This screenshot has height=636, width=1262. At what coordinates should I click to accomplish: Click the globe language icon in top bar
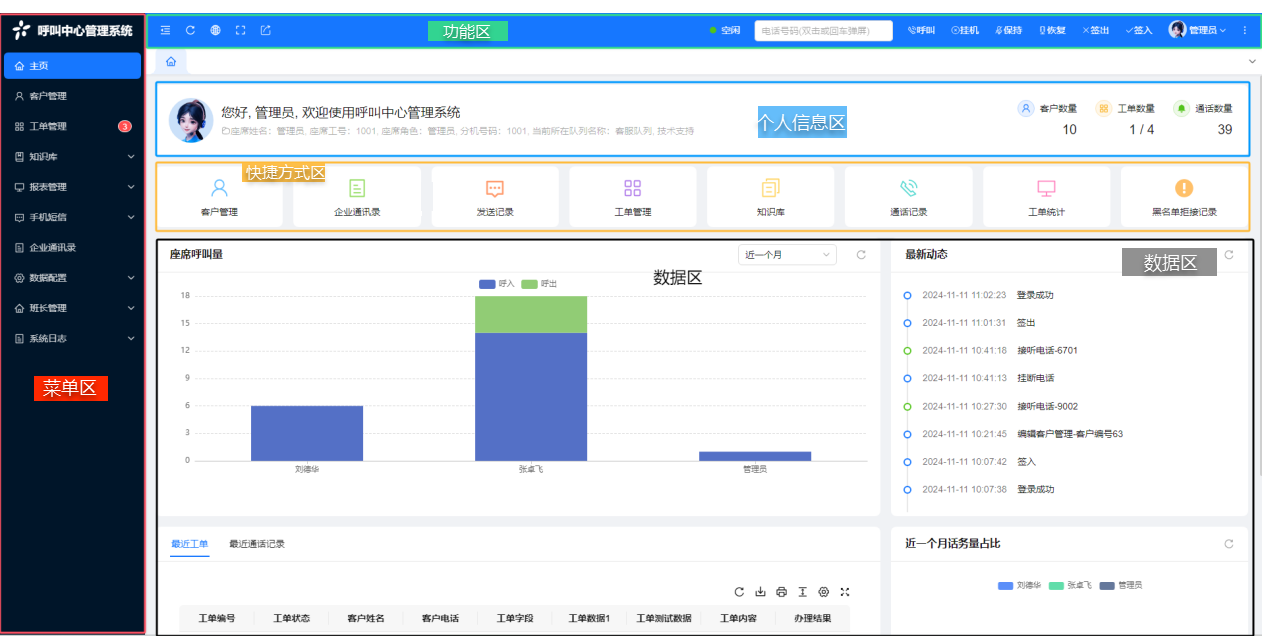[x=215, y=30]
